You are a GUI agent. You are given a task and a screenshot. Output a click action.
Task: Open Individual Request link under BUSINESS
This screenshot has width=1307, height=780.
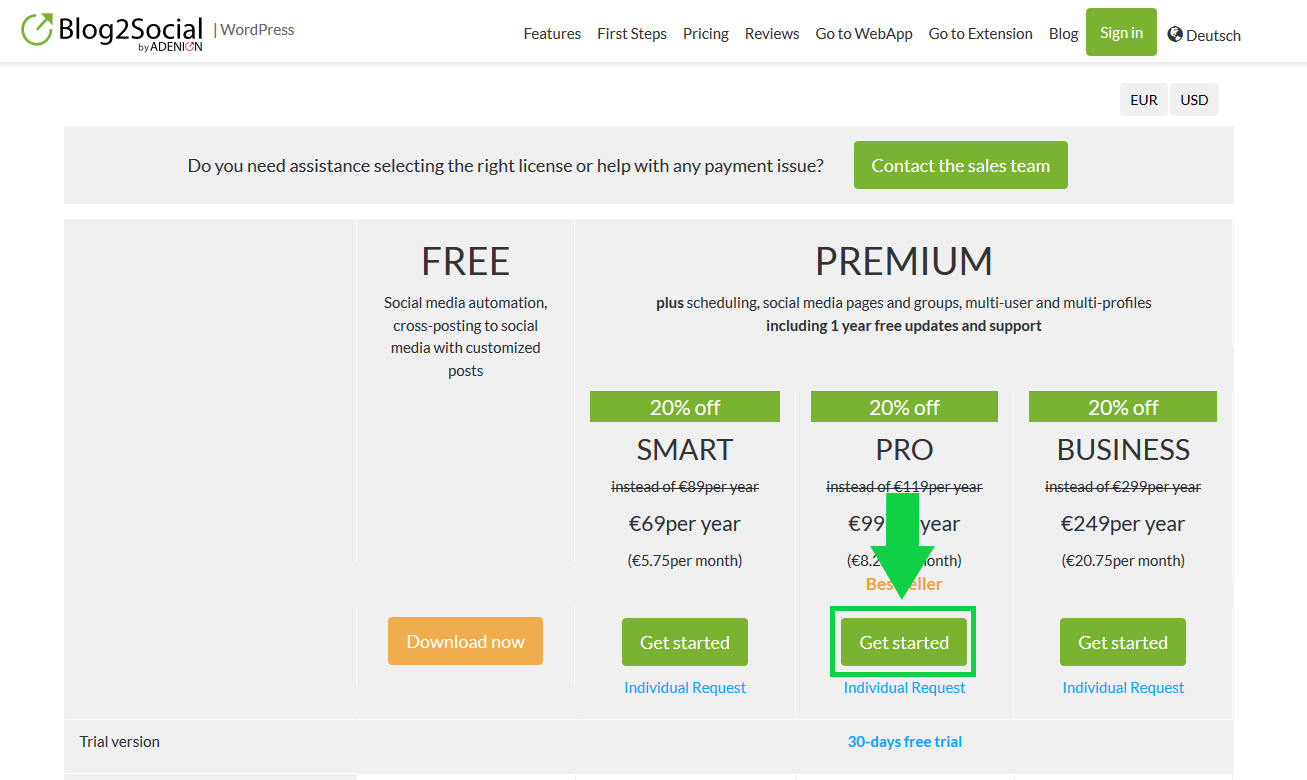tap(1123, 687)
